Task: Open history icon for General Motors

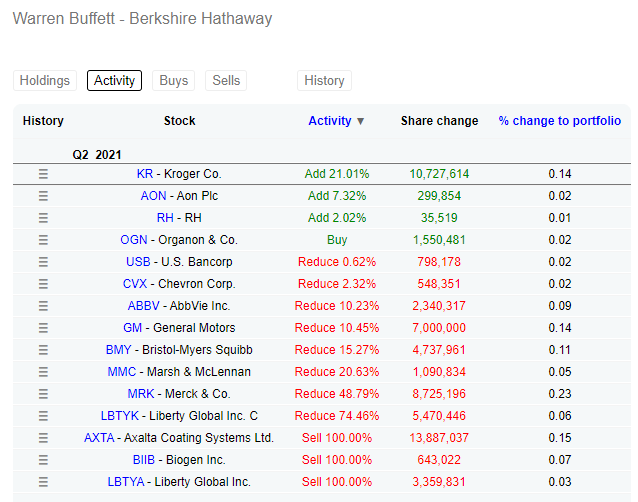Action: (x=43, y=328)
